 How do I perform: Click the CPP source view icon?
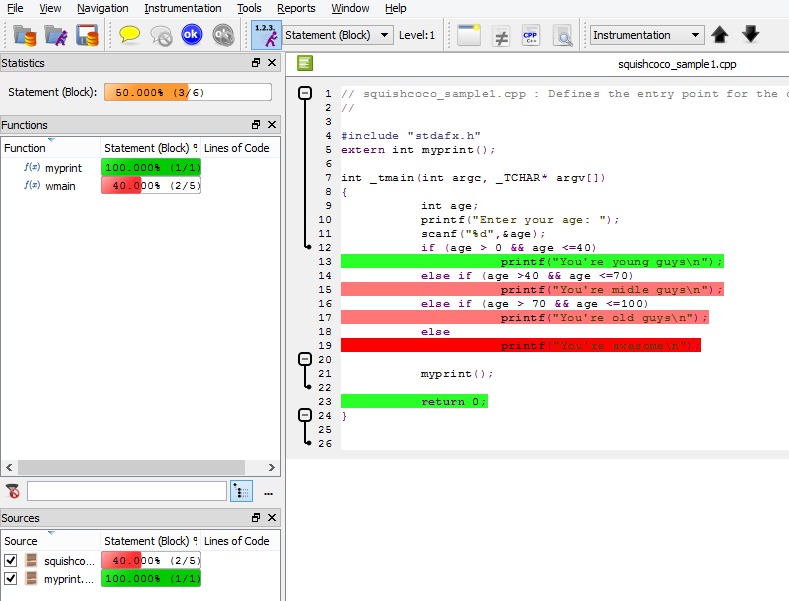(531, 35)
